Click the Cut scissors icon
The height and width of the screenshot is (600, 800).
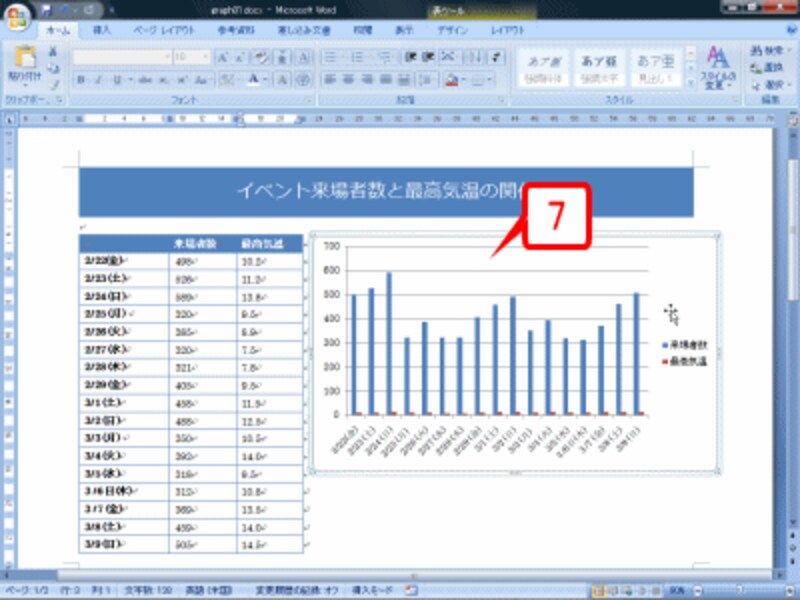coord(52,52)
